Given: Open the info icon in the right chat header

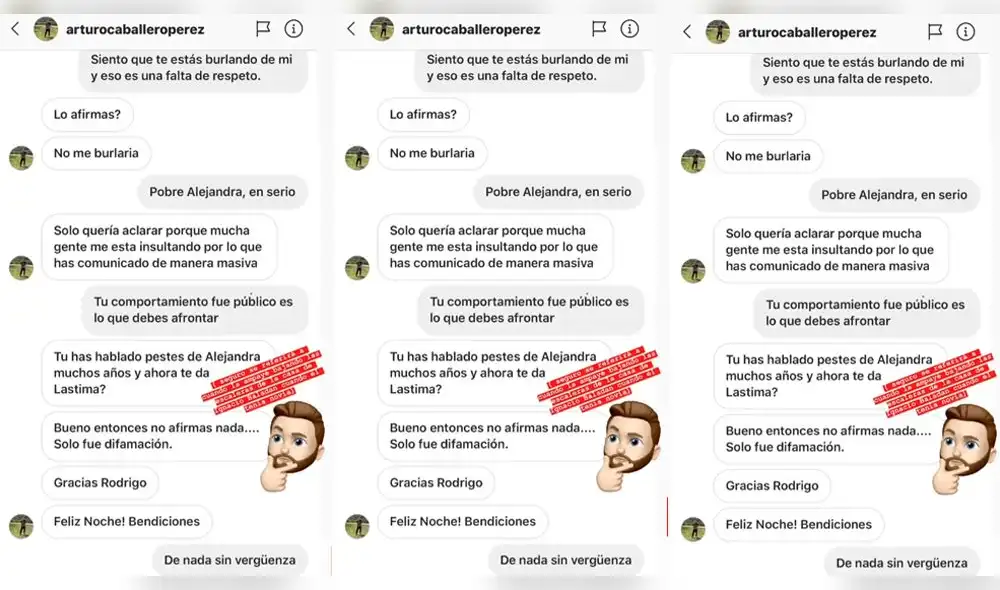Looking at the screenshot, I should pos(966,32).
